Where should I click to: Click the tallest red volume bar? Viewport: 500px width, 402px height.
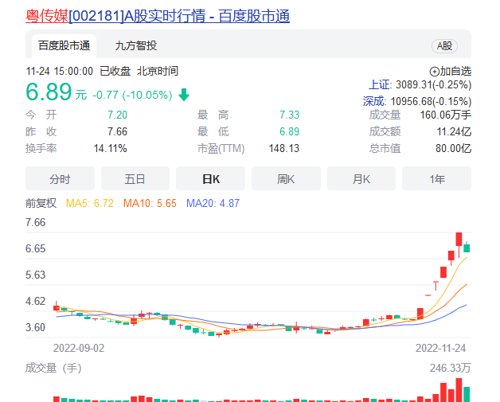click(459, 390)
